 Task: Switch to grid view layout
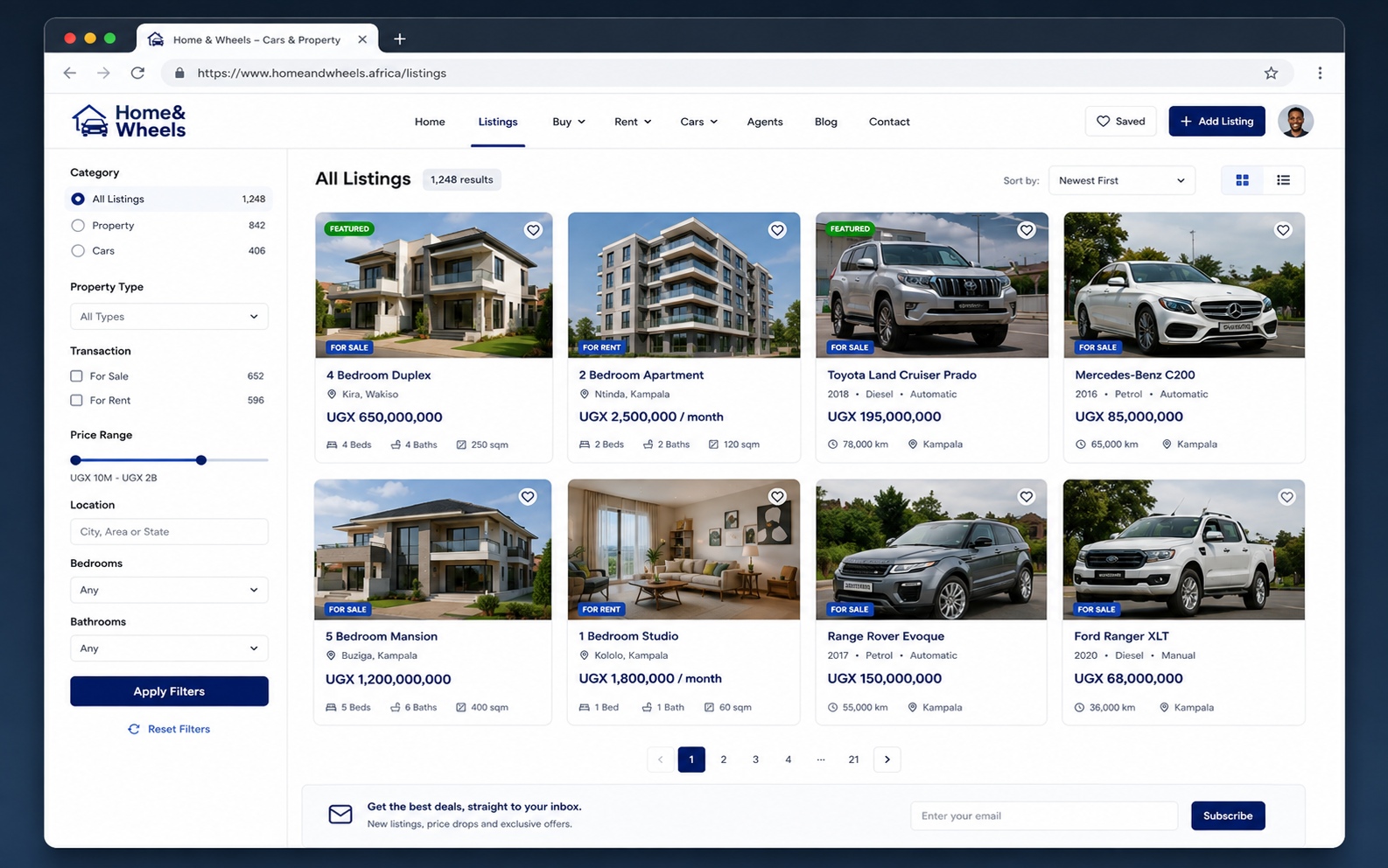1242,180
